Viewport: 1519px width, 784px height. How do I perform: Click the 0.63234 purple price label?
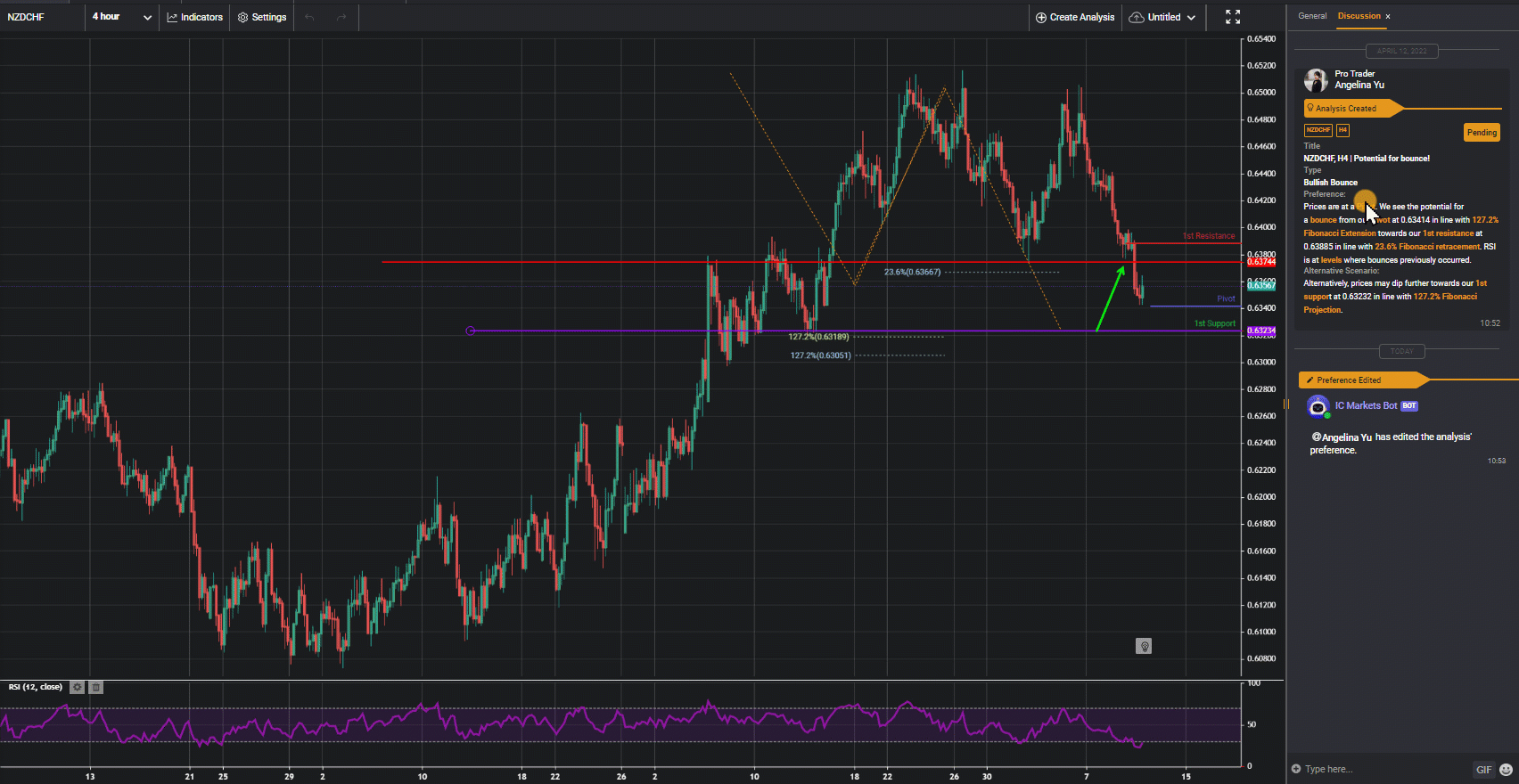(x=1260, y=331)
